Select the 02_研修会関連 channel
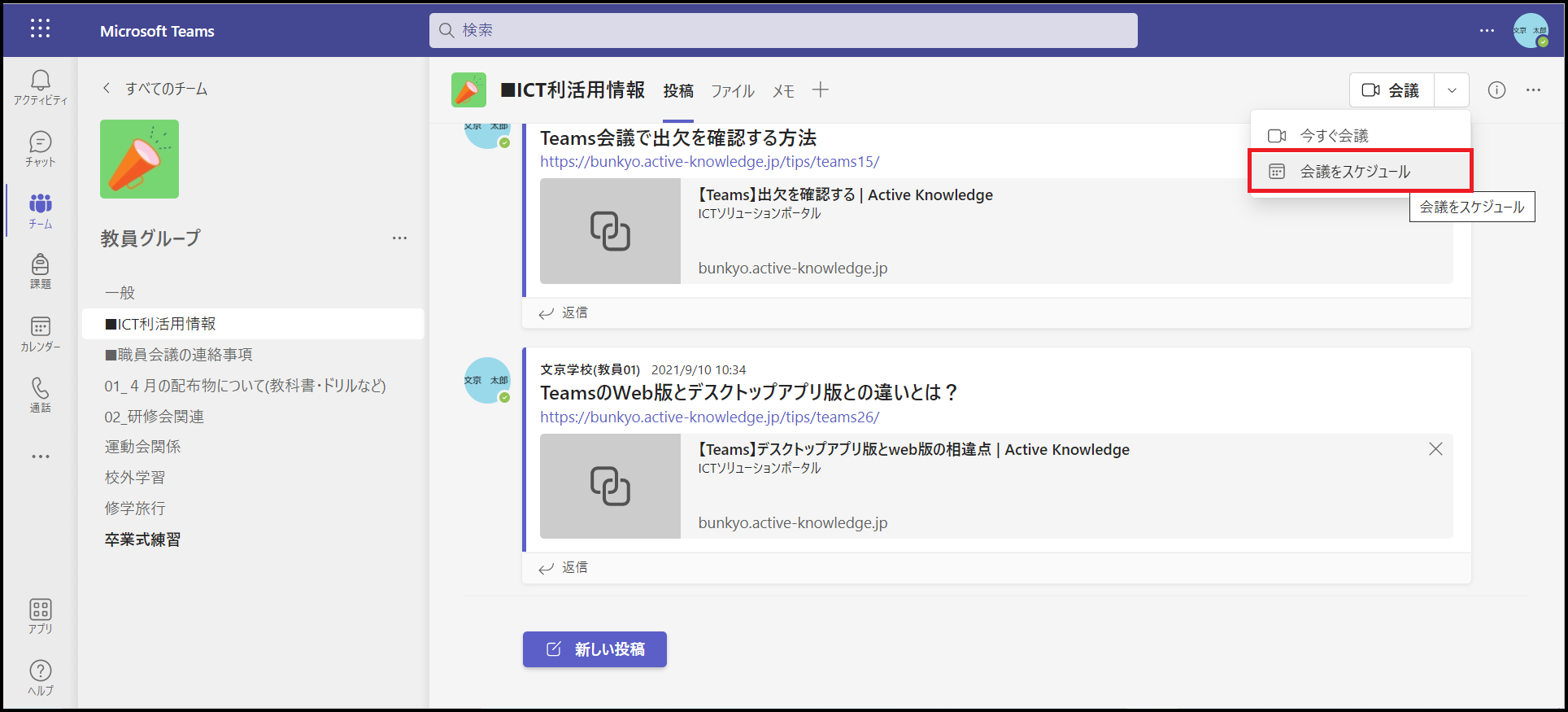 (253, 417)
